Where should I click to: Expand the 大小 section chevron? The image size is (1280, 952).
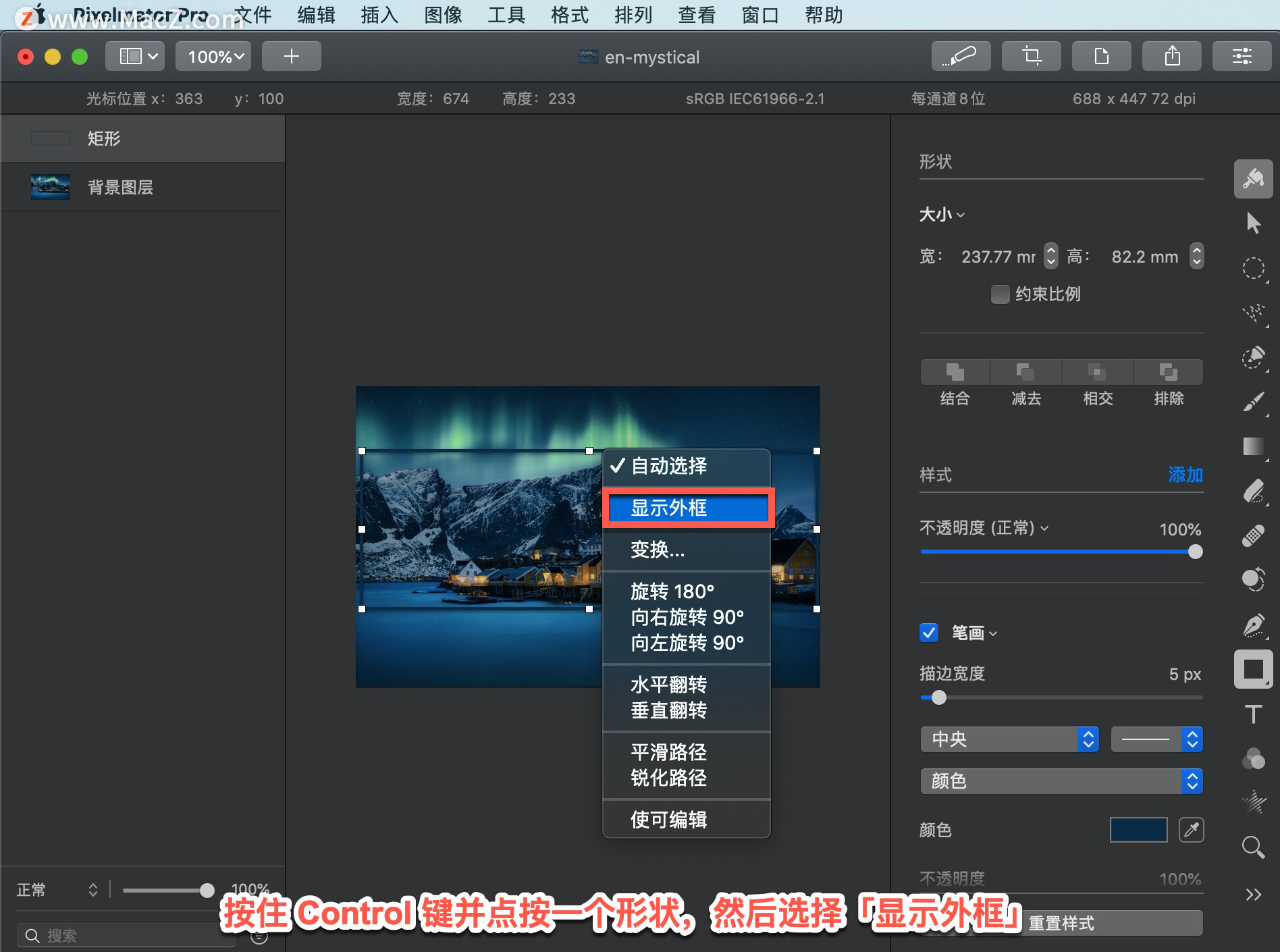pyautogui.click(x=961, y=215)
